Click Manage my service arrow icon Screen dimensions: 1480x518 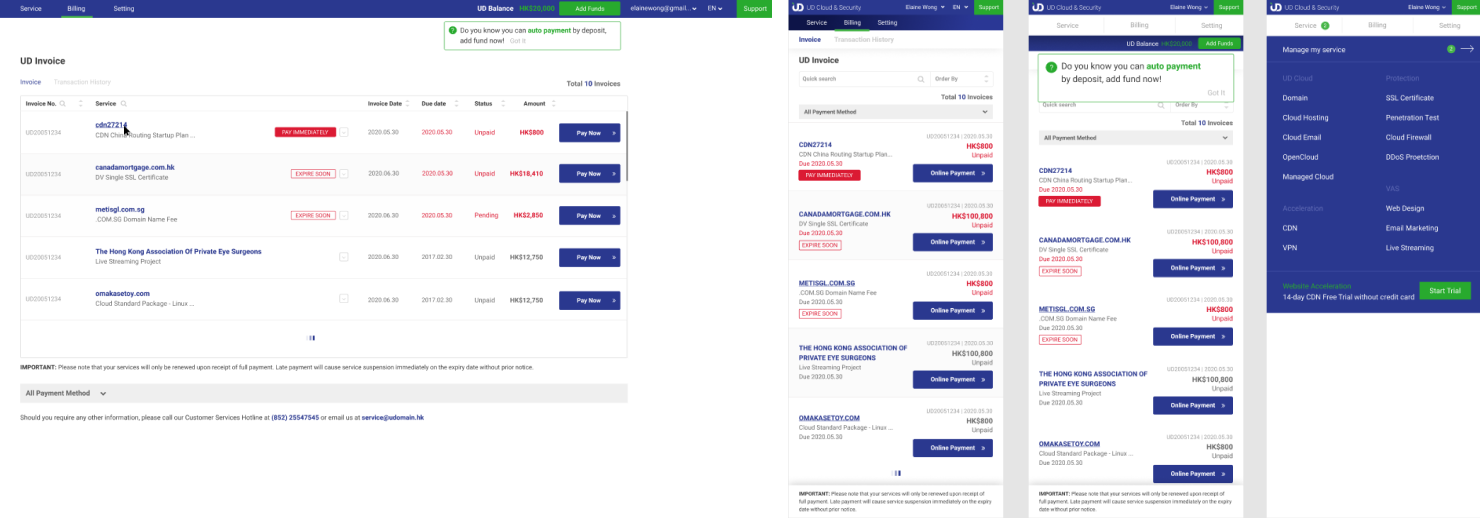[x=1467, y=49]
